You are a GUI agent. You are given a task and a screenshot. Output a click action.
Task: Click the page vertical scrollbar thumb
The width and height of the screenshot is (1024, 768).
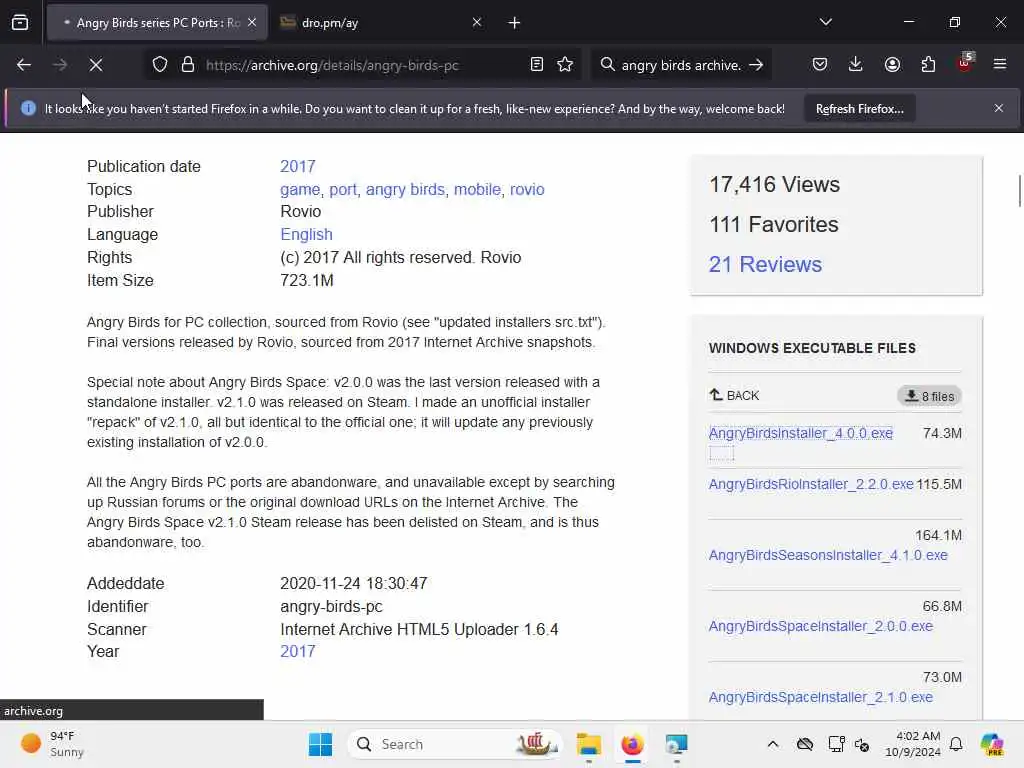point(1019,191)
